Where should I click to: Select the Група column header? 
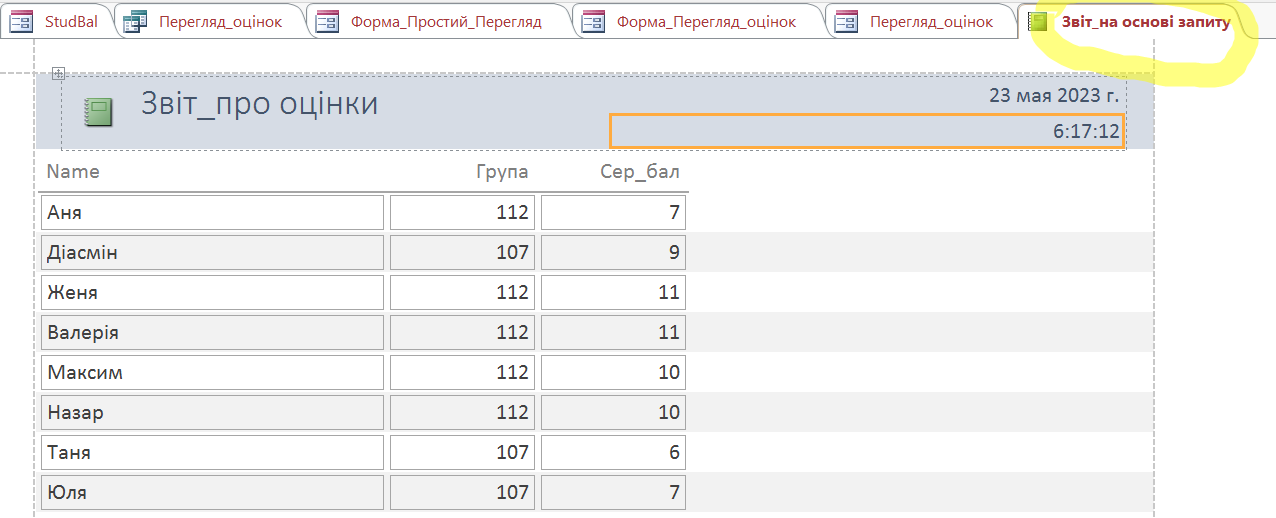point(501,172)
